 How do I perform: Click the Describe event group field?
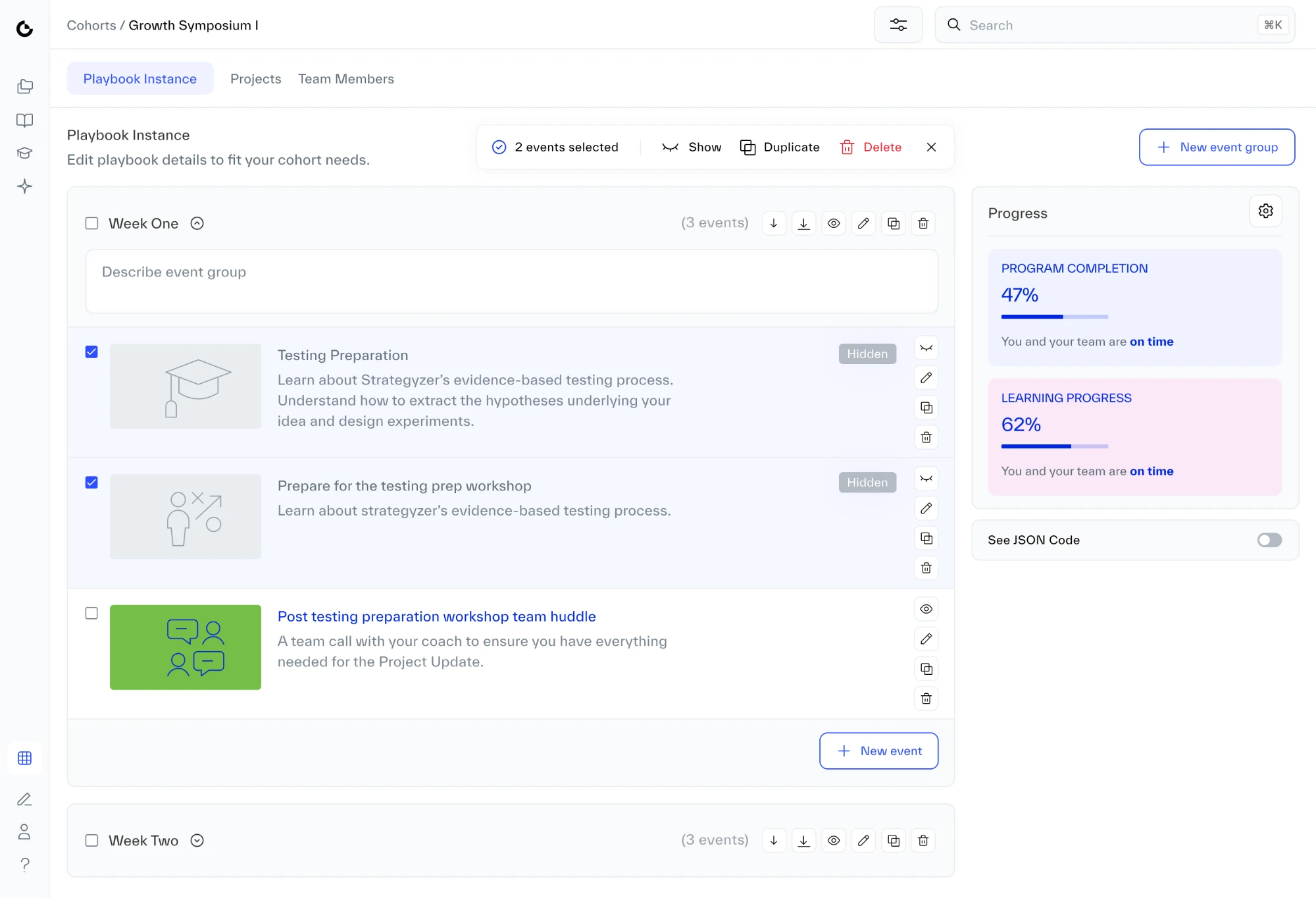pyautogui.click(x=511, y=281)
